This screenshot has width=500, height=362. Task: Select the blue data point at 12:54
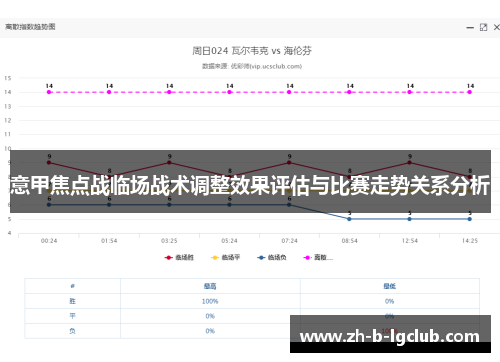(x=409, y=219)
